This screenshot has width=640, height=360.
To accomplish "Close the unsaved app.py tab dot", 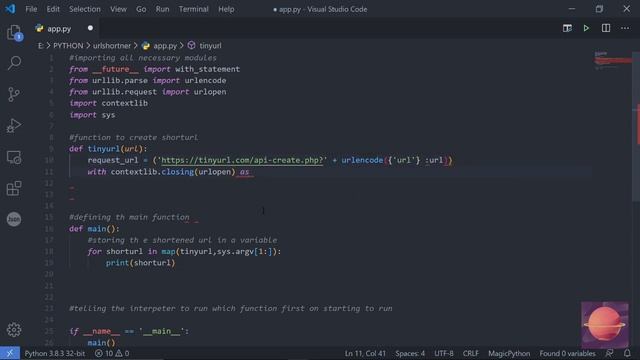I will pyautogui.click(x=90, y=28).
